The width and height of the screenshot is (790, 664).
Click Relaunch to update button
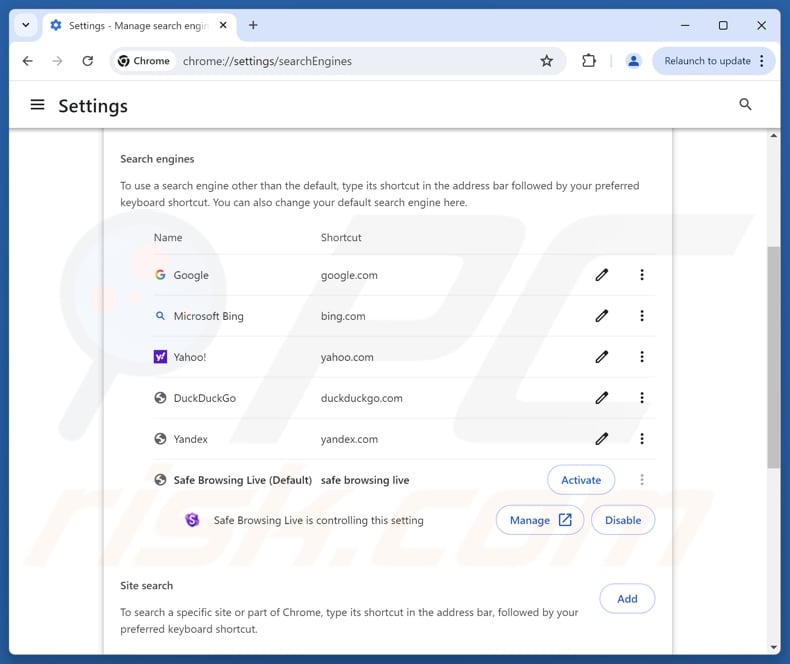(x=707, y=61)
